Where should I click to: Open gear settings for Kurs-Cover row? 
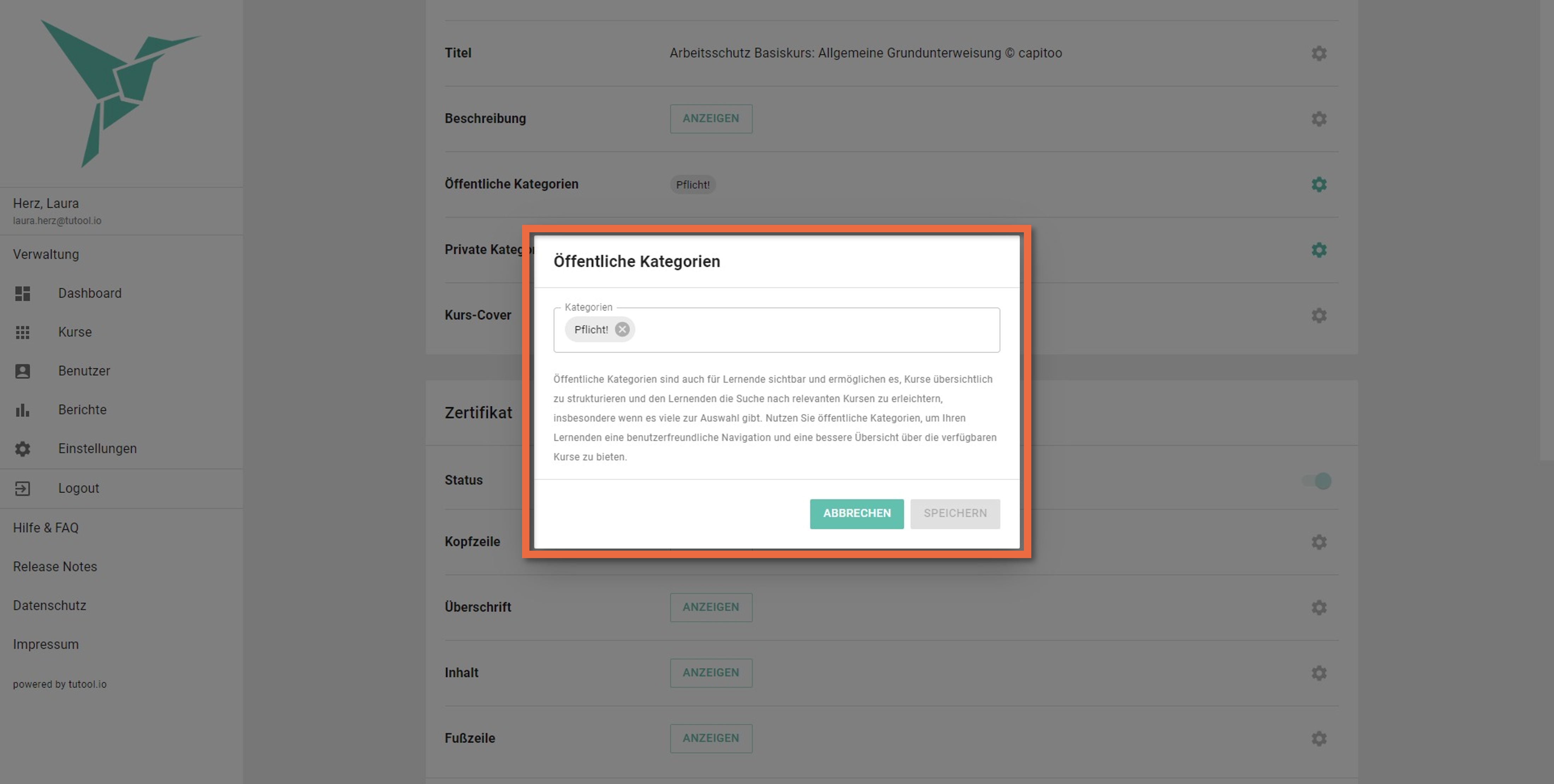[x=1319, y=316]
